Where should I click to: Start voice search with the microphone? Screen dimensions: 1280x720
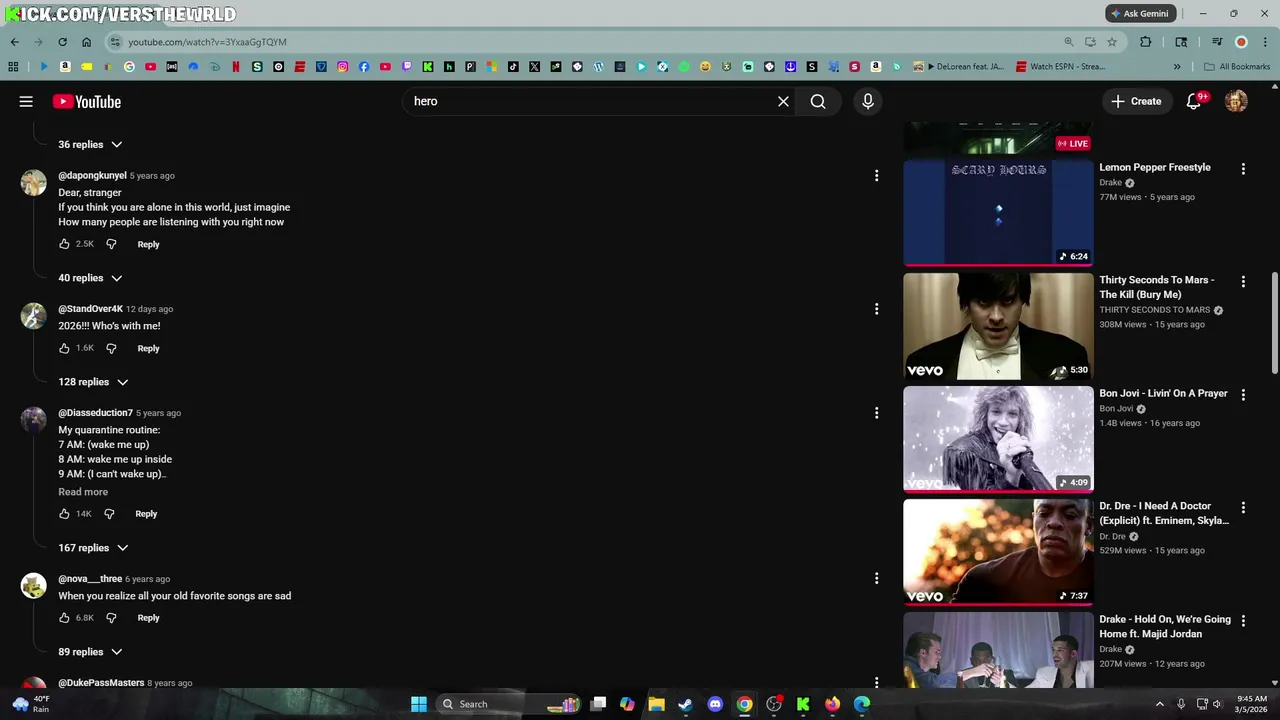[x=868, y=101]
